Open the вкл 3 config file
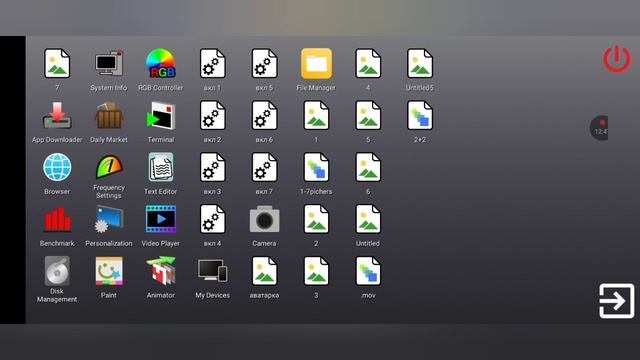The width and height of the screenshot is (640, 360). pos(213,167)
